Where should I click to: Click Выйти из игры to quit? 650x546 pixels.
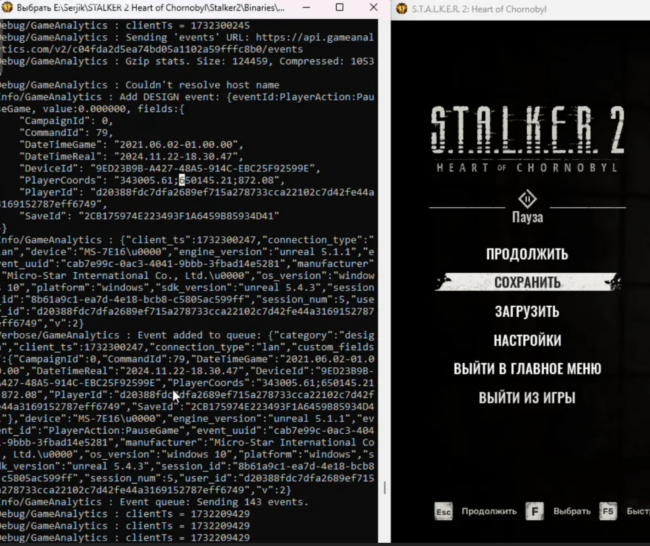(x=526, y=398)
